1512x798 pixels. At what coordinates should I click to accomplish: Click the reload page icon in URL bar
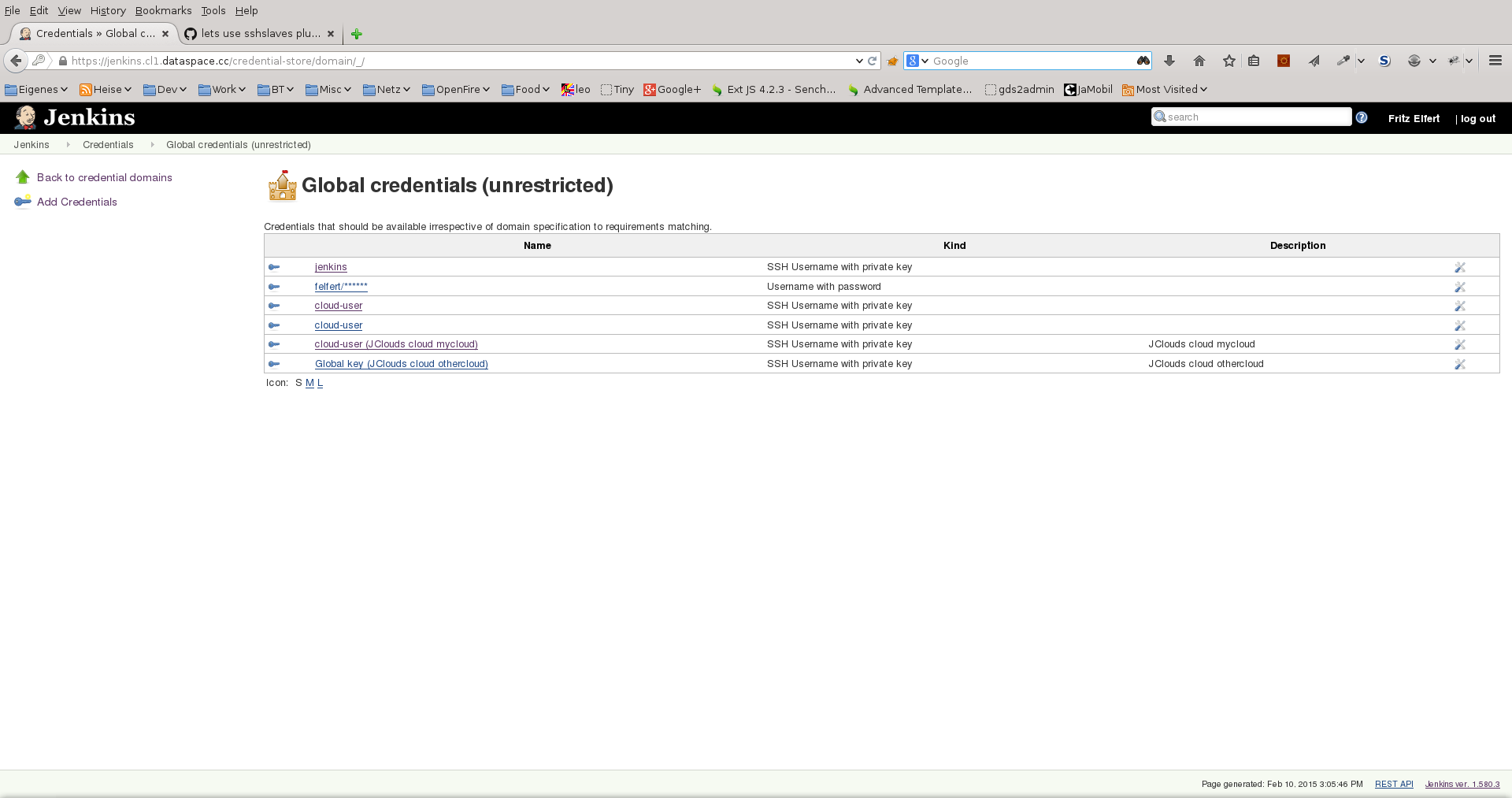(873, 61)
